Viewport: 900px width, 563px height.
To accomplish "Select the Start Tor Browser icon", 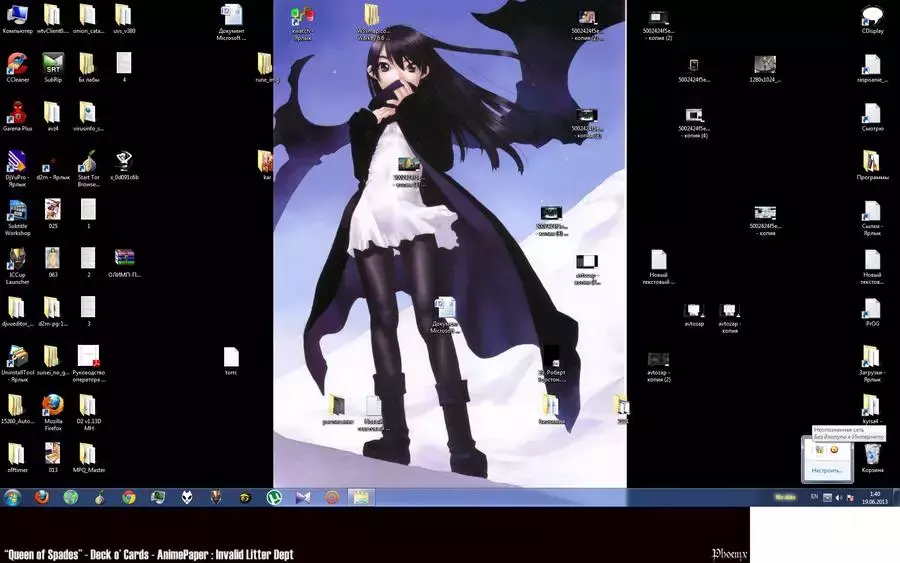I will click(x=88, y=168).
